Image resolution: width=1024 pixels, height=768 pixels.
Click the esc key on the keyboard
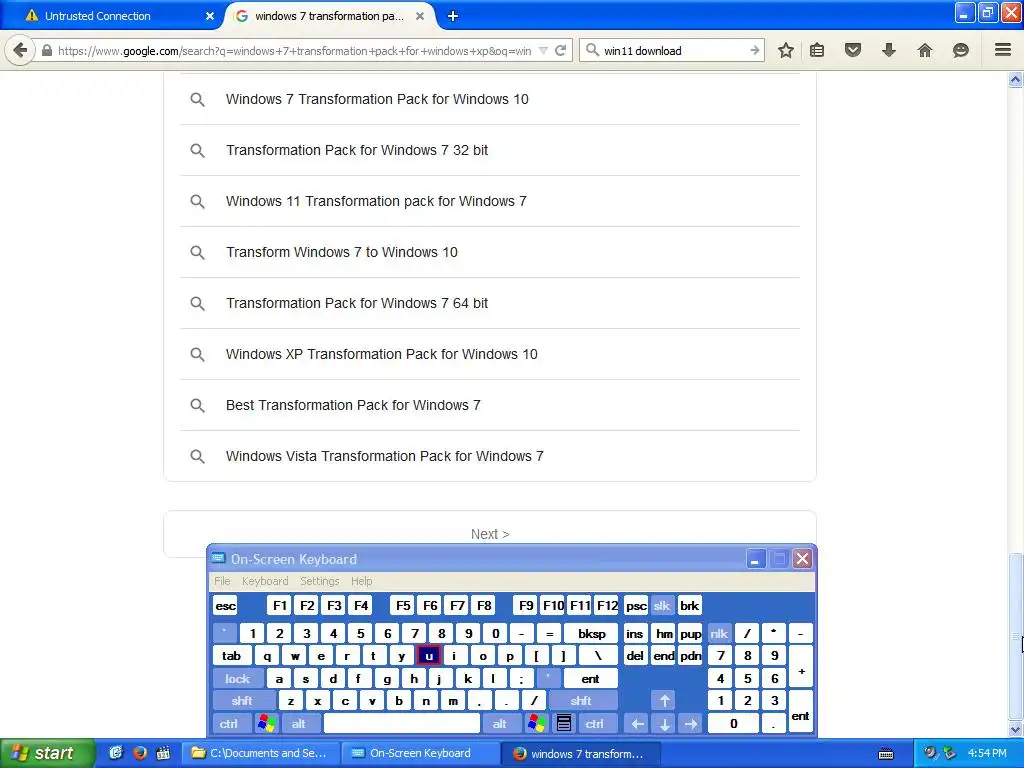point(225,605)
